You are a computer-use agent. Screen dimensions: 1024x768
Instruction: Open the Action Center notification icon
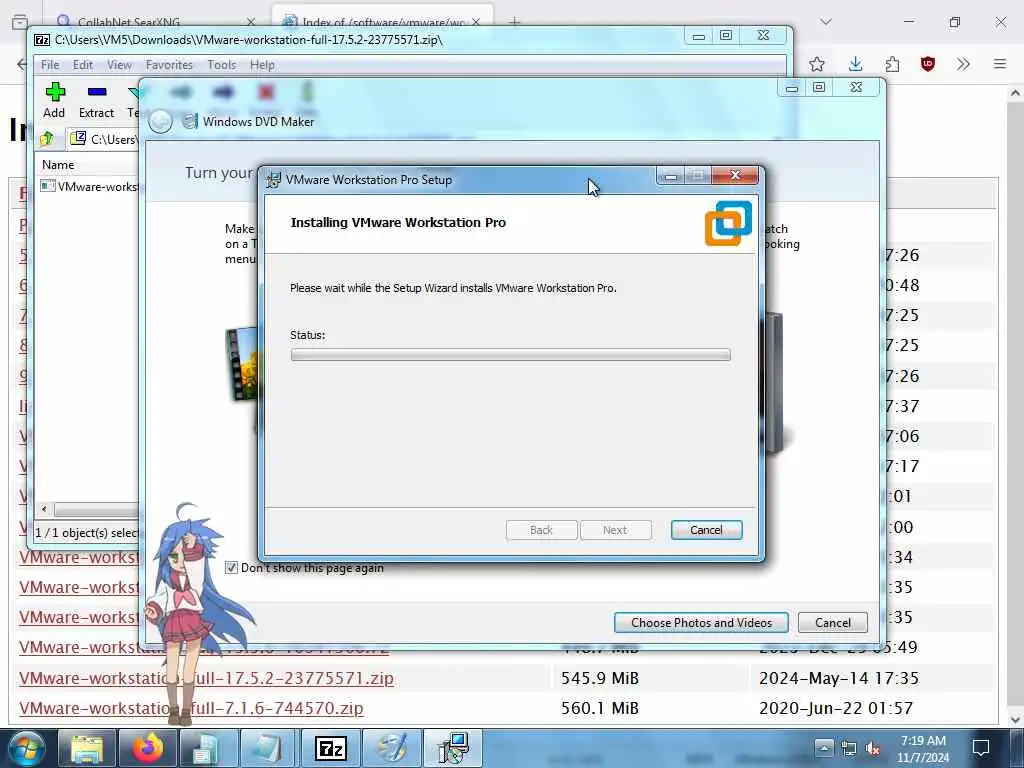(981, 748)
